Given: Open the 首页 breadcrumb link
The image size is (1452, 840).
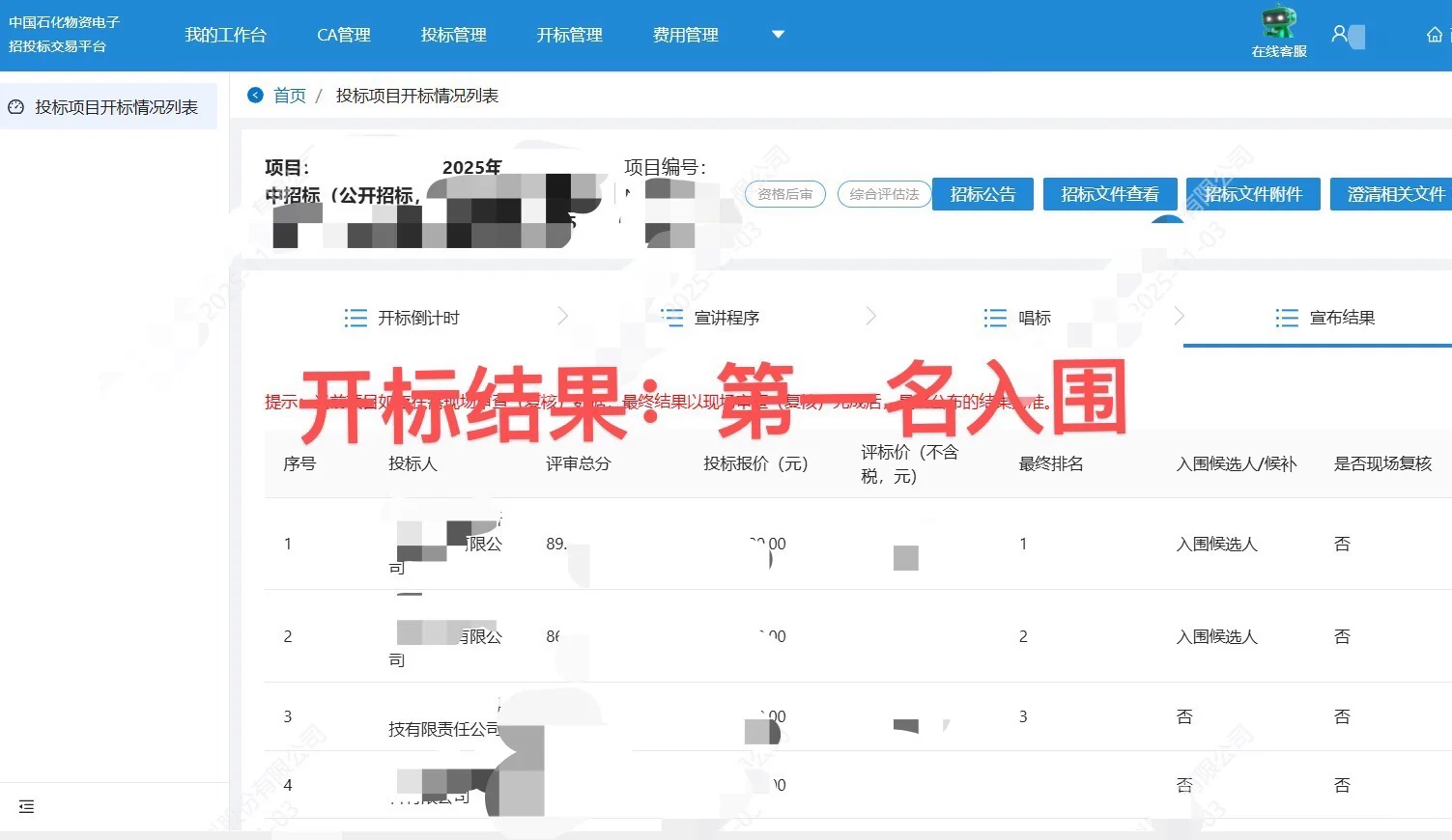Looking at the screenshot, I should (289, 95).
